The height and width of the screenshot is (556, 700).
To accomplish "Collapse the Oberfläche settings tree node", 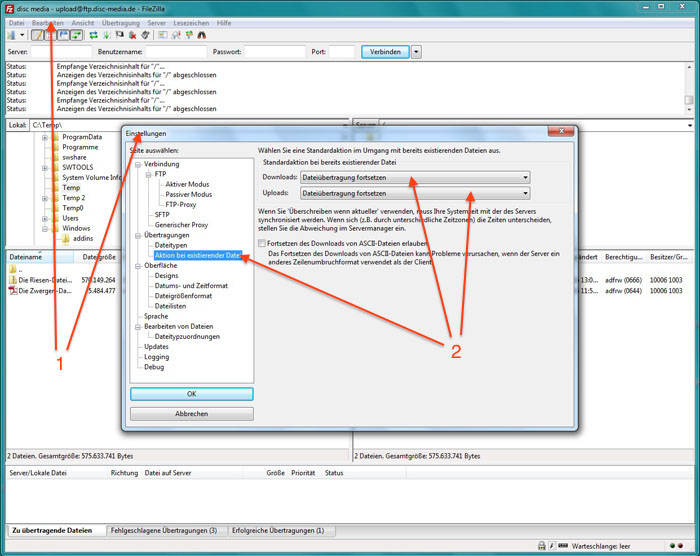I will (x=138, y=266).
